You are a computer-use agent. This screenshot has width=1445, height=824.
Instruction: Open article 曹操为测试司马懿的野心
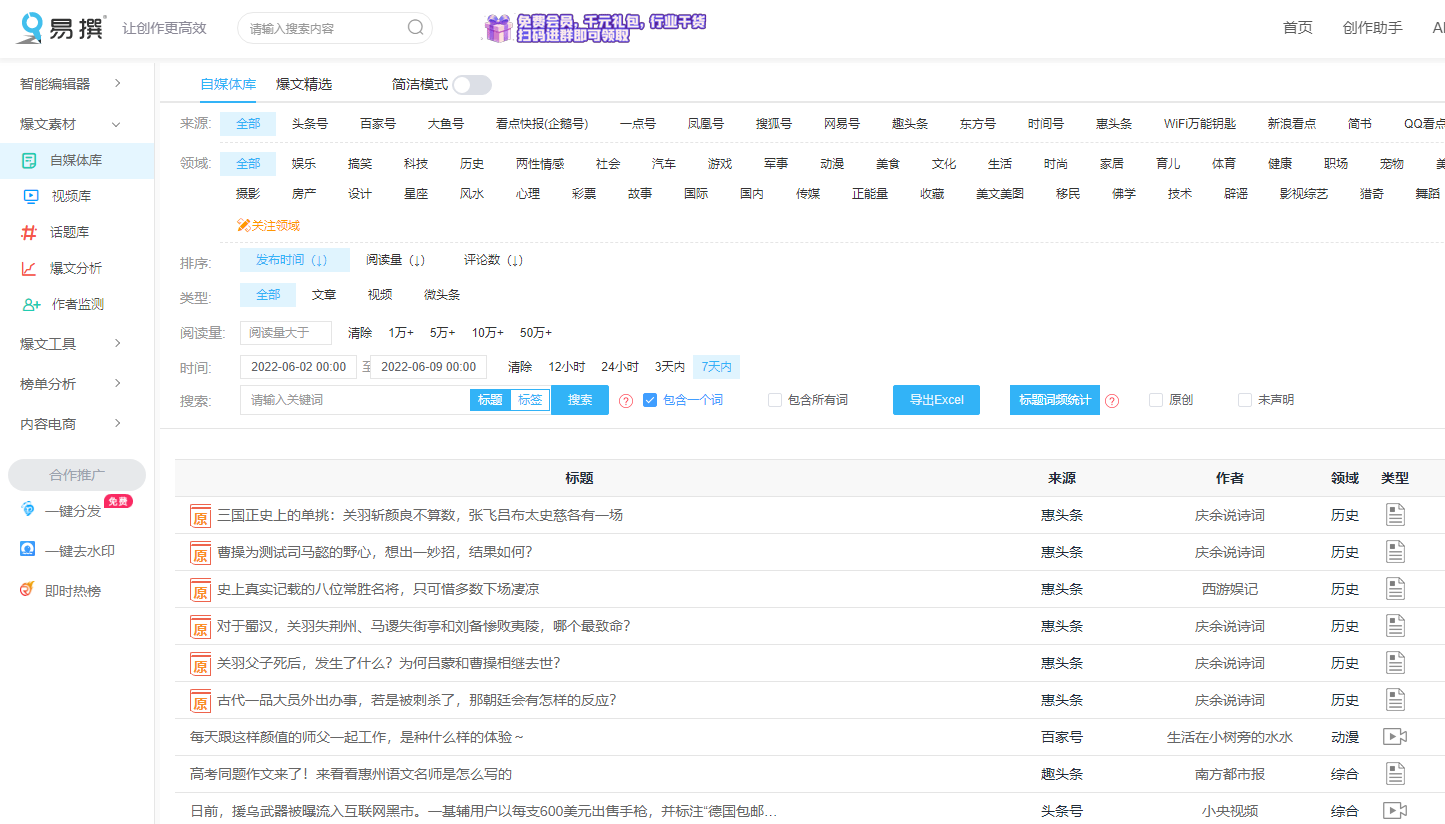[375, 552]
